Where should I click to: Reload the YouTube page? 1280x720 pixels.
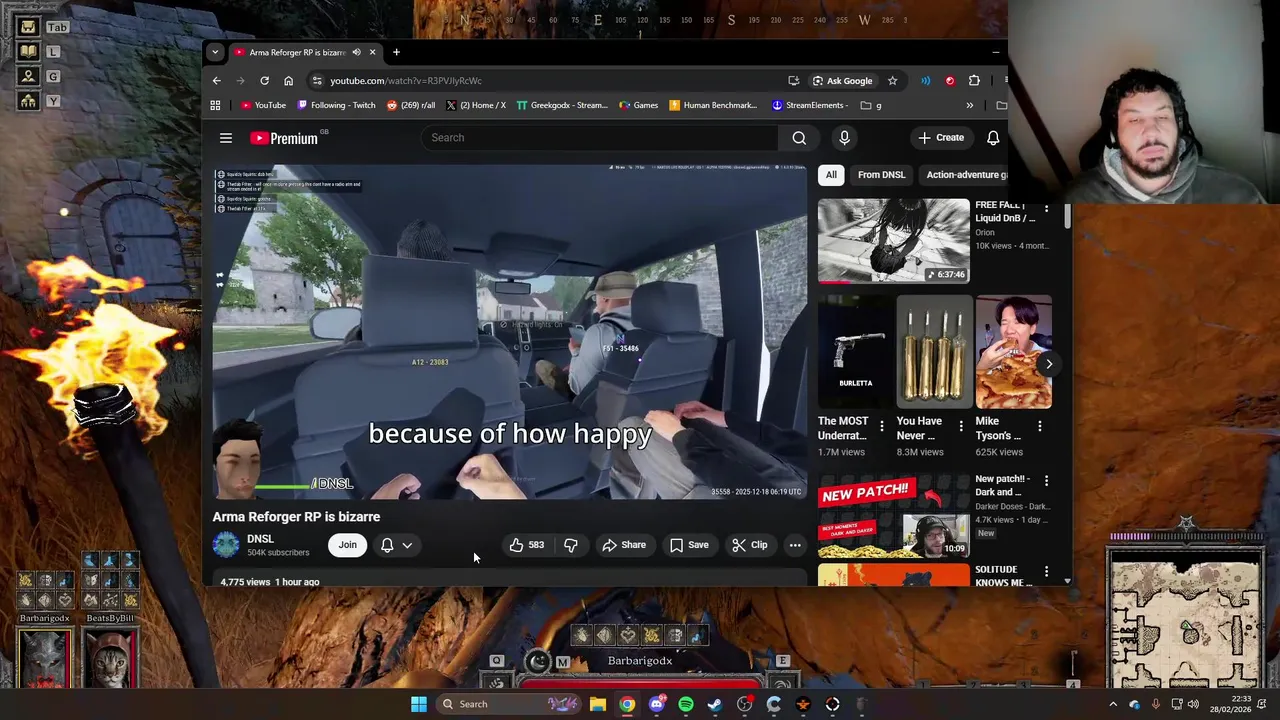264,81
